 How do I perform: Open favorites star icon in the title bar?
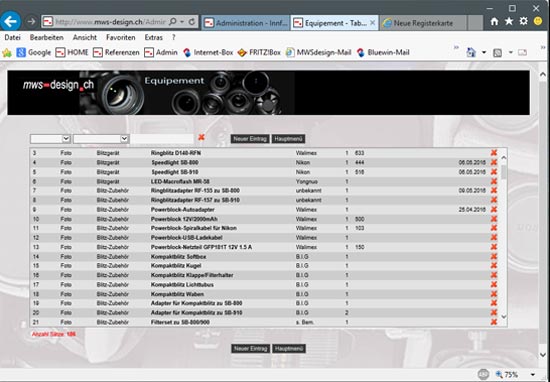509,21
